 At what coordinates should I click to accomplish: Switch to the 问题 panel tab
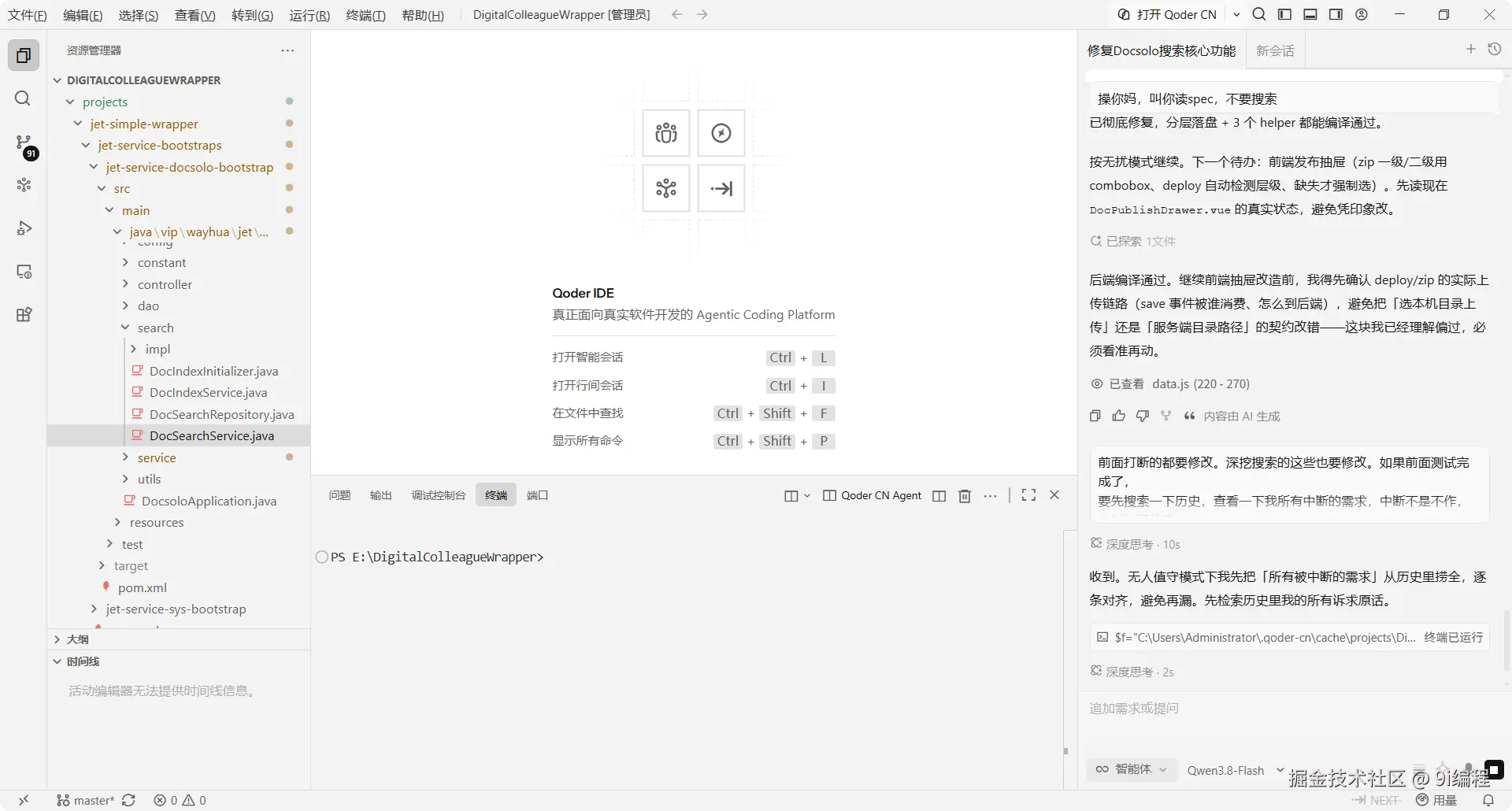coord(339,495)
